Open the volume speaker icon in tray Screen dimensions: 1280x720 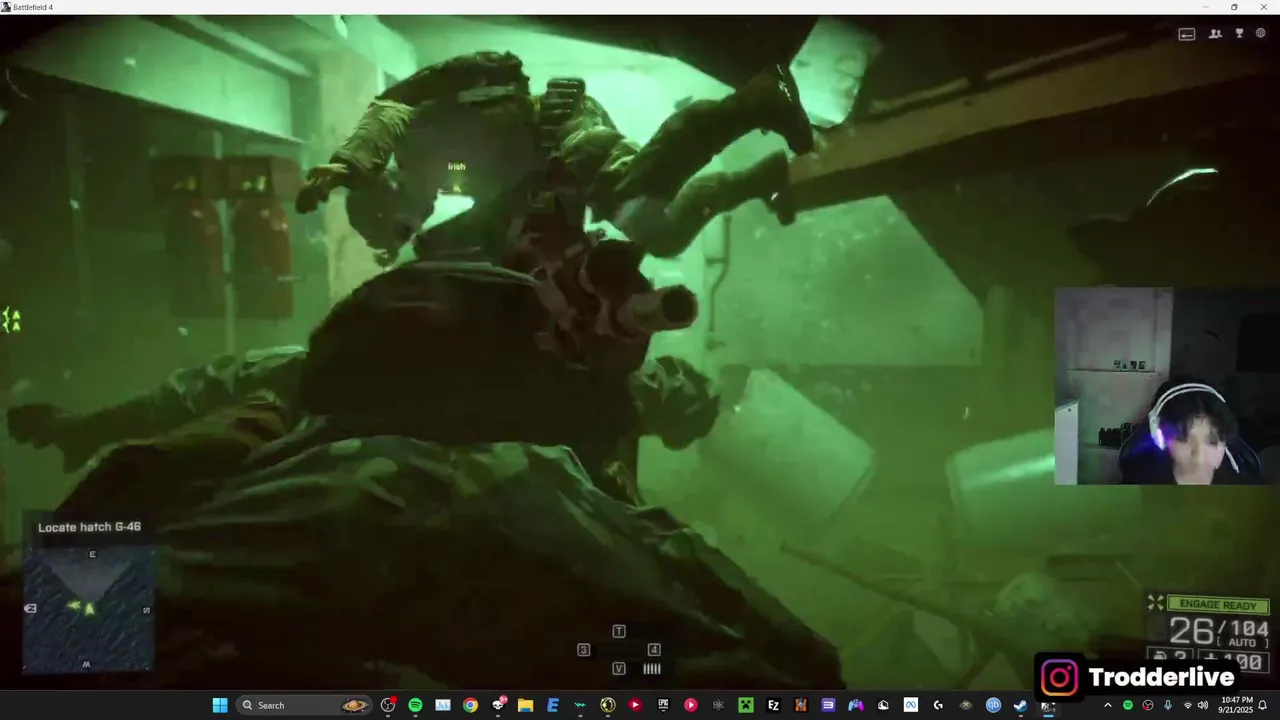click(1203, 705)
